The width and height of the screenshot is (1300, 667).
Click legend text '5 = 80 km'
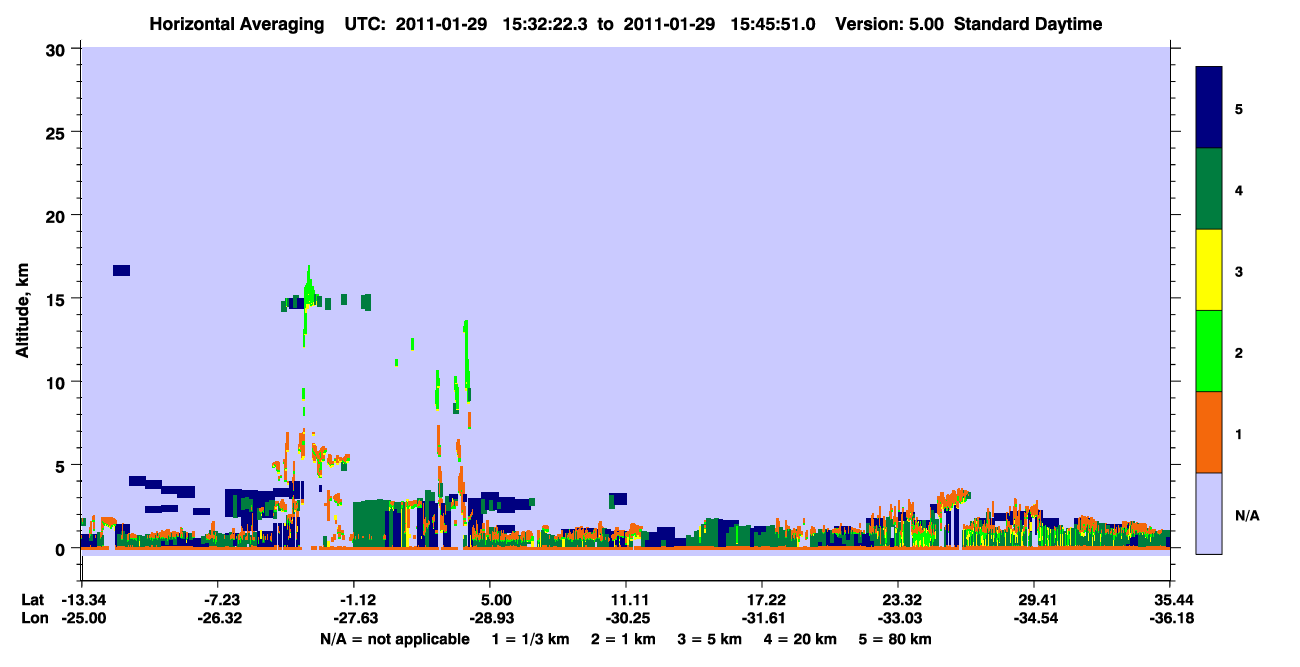[897, 639]
